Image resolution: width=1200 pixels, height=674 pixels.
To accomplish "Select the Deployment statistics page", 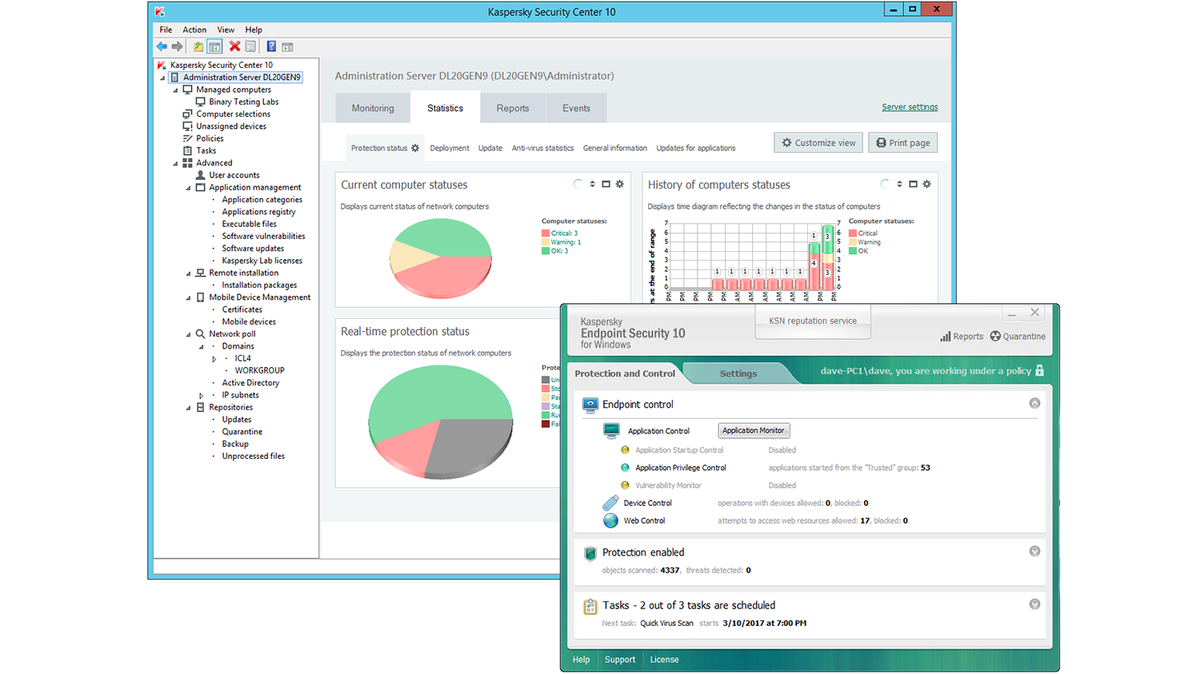I will click(450, 148).
